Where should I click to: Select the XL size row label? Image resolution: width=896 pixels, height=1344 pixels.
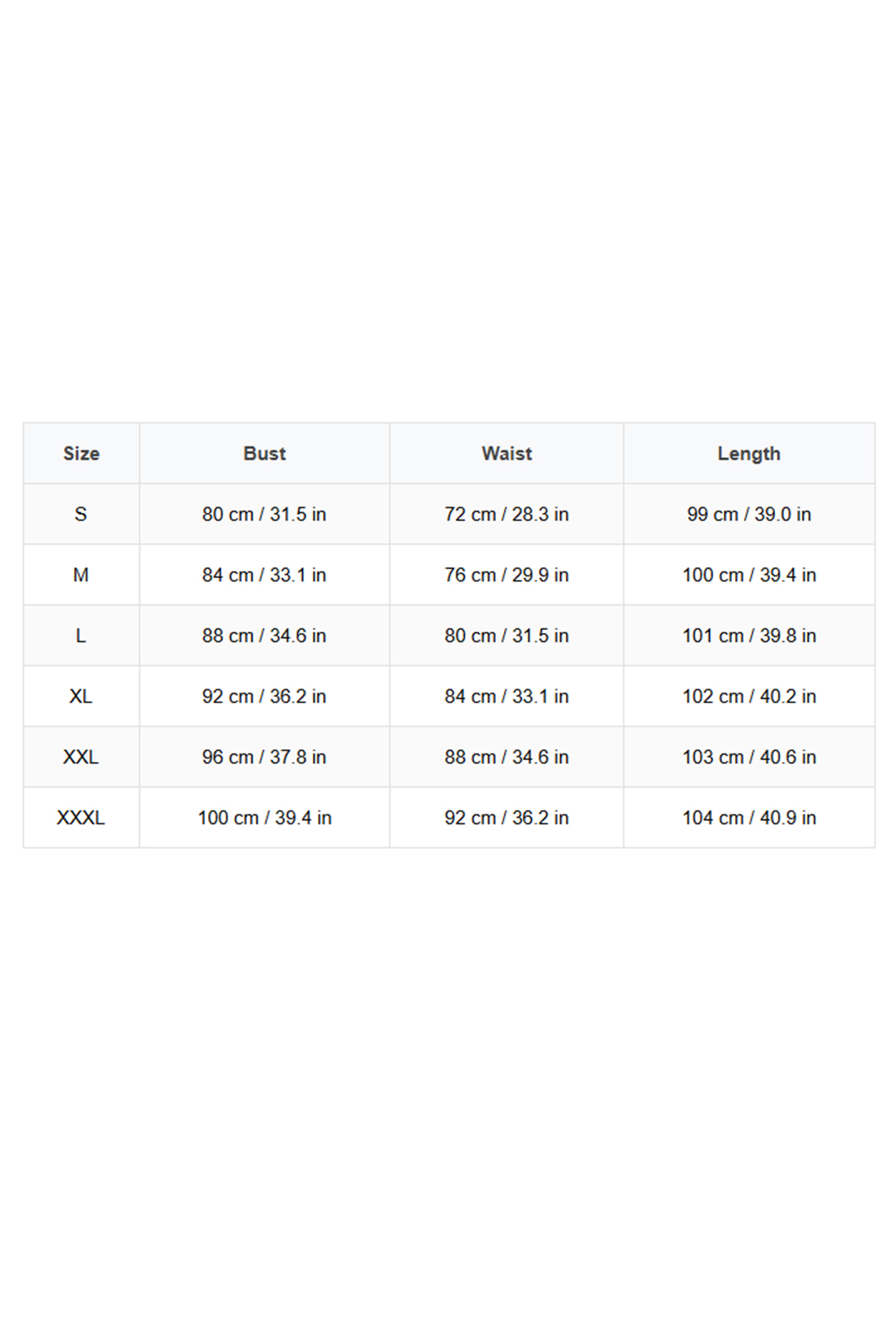[81, 697]
